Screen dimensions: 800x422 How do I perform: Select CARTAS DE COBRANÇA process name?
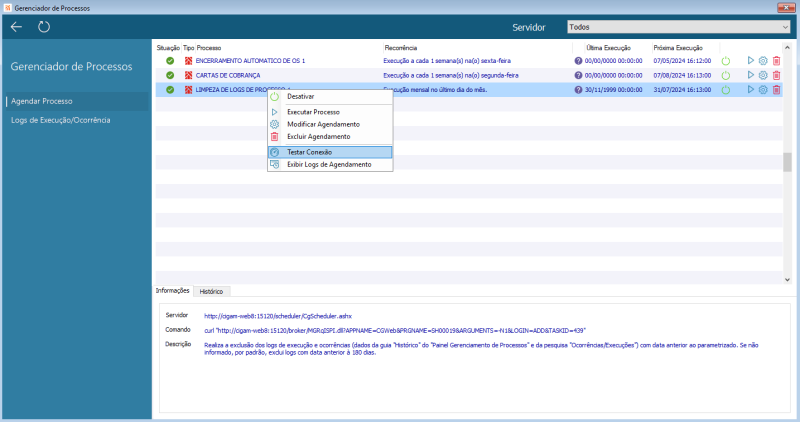[228, 75]
